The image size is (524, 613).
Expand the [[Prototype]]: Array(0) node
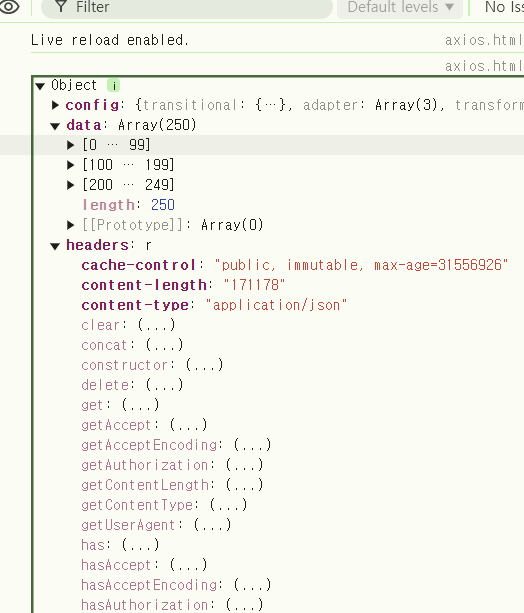70,225
